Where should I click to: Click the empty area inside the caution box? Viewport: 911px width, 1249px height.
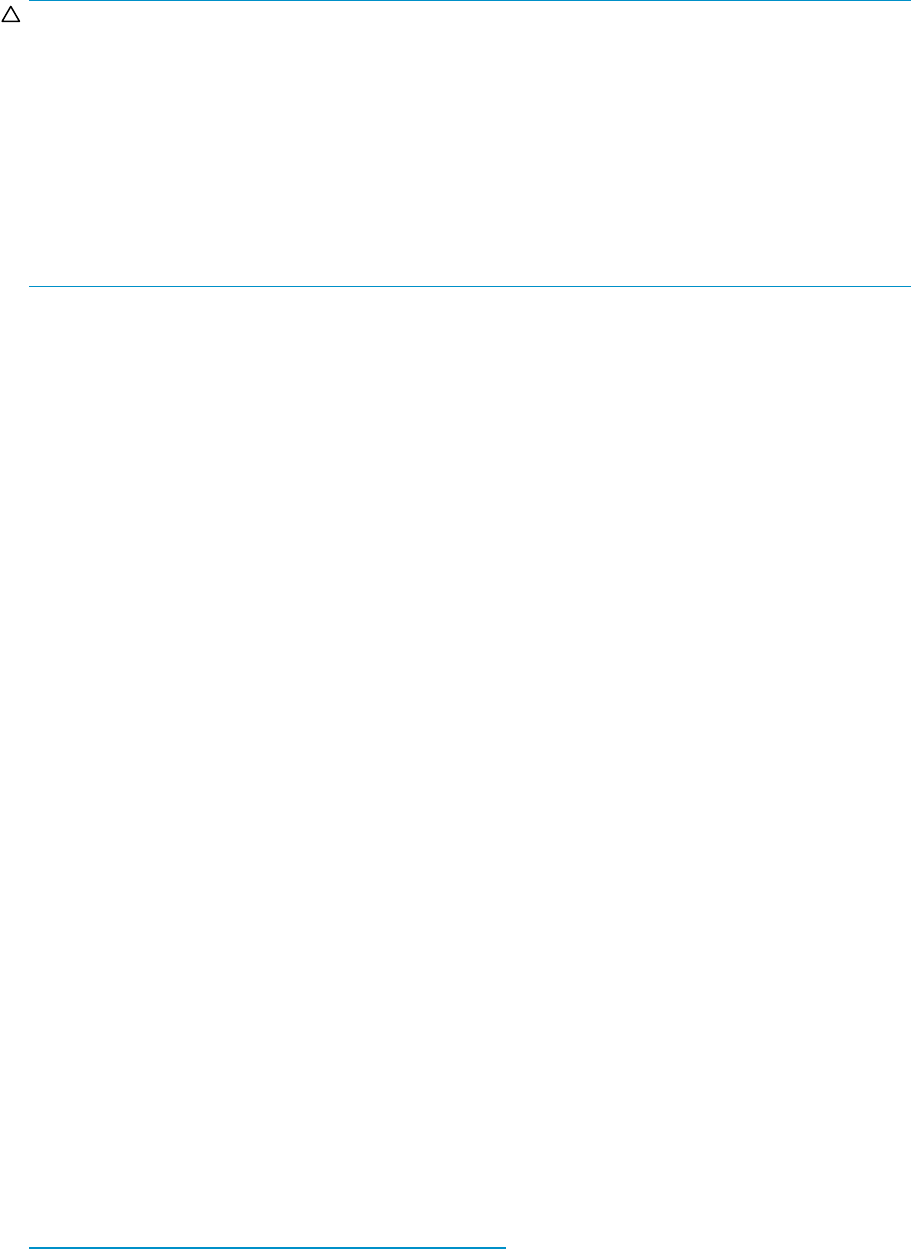470,145
